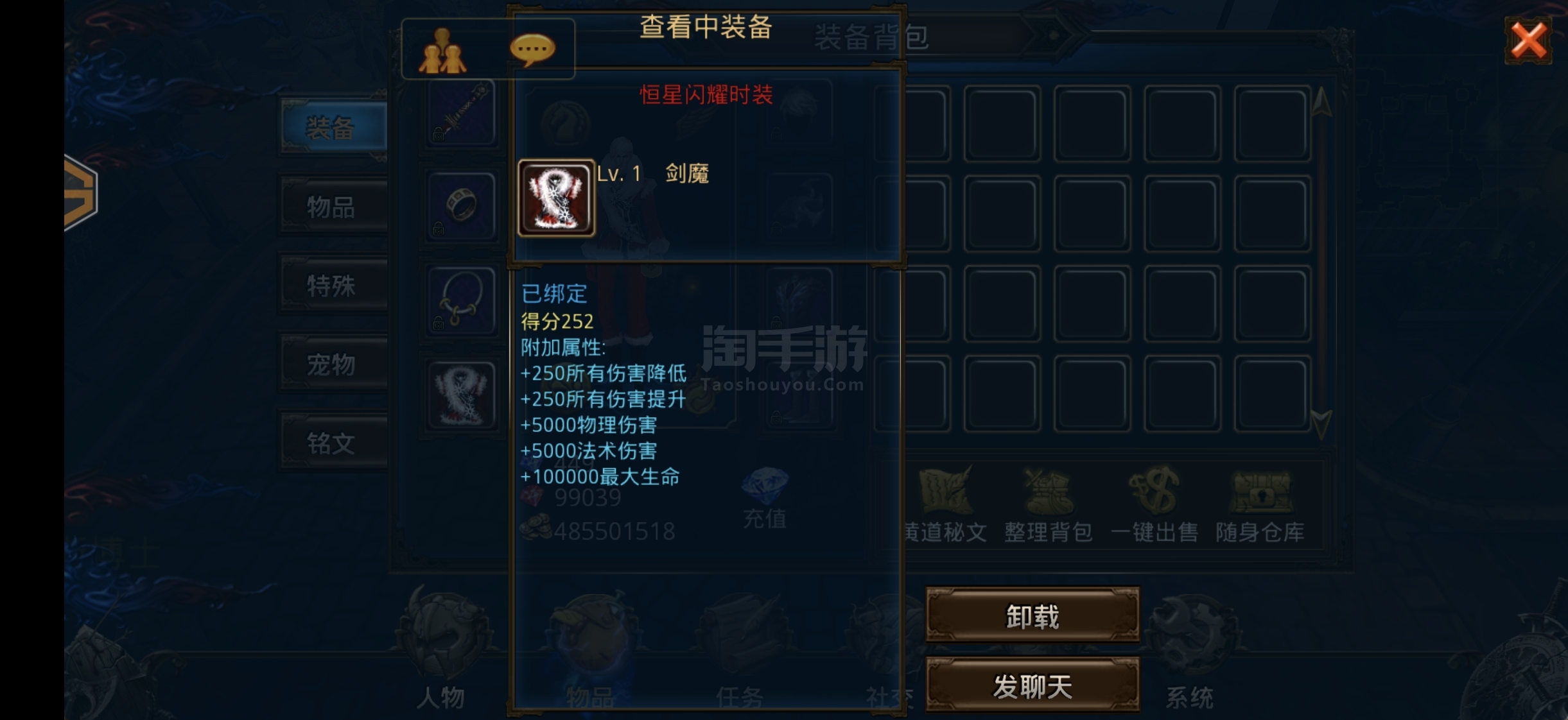Open the chat bubble icon
This screenshot has height=720, width=1568.
[x=532, y=49]
